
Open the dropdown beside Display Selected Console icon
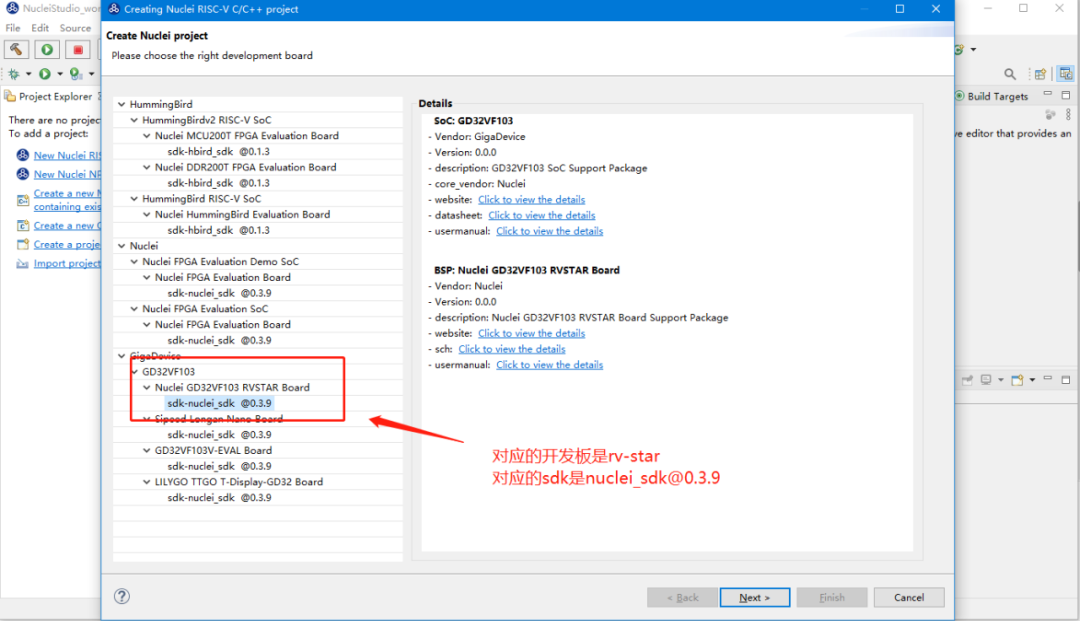[1001, 380]
